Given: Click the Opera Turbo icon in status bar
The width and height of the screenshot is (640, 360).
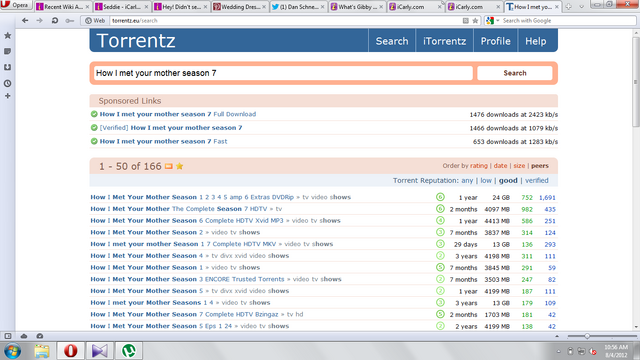Looking at the screenshot, I should coord(40,336).
